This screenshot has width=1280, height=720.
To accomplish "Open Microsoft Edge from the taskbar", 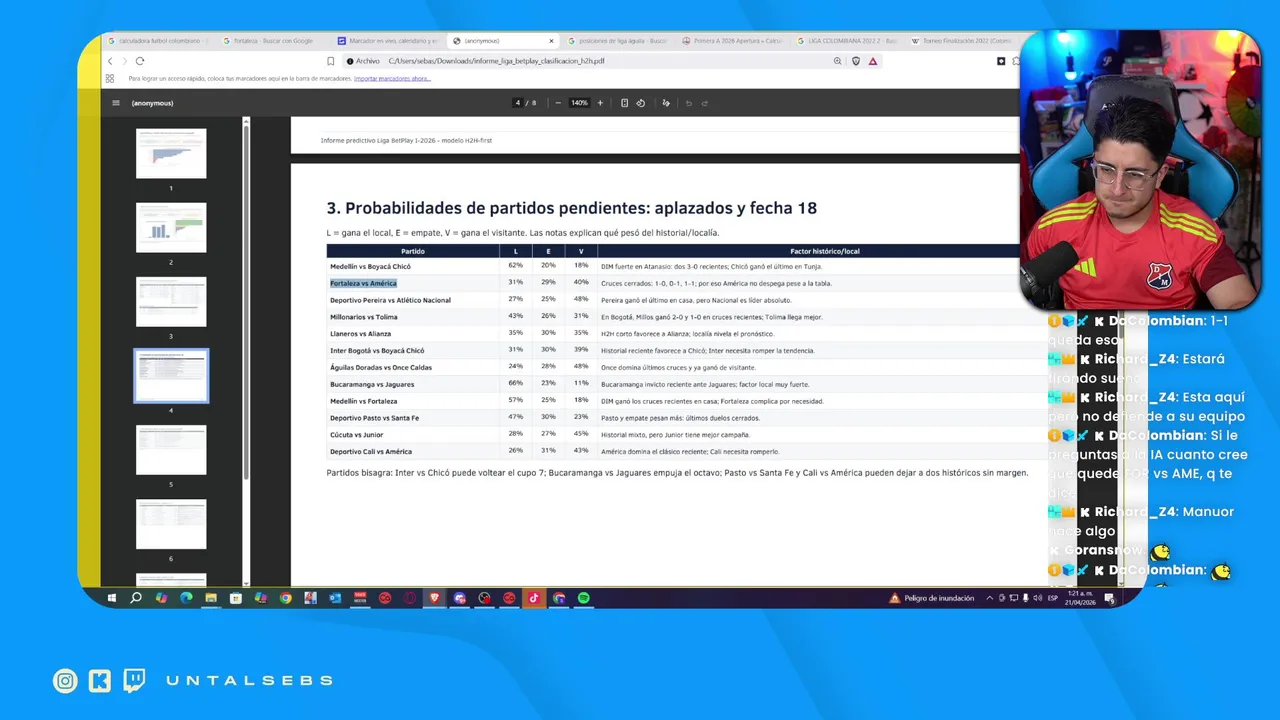I will click(186, 598).
